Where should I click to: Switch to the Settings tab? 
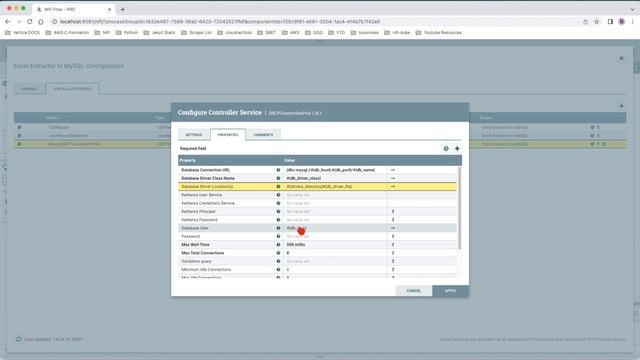194,135
